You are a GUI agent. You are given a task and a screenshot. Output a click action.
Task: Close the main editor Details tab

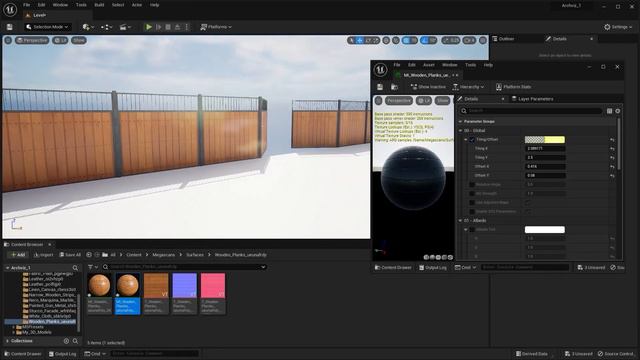point(591,39)
